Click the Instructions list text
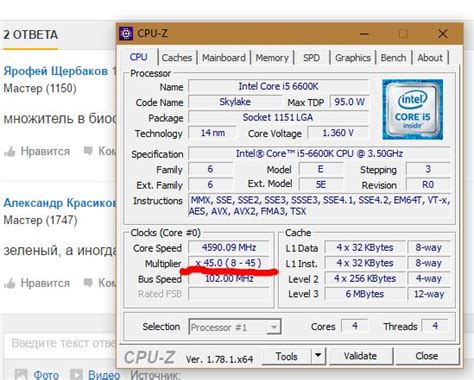Viewport: 474px width, 380px height. point(319,206)
